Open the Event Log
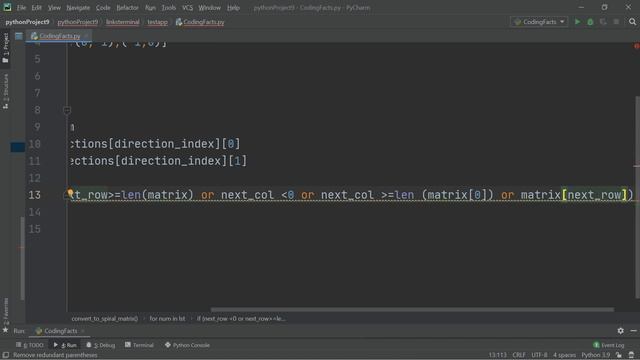The height and width of the screenshot is (360, 640). pyautogui.click(x=609, y=345)
